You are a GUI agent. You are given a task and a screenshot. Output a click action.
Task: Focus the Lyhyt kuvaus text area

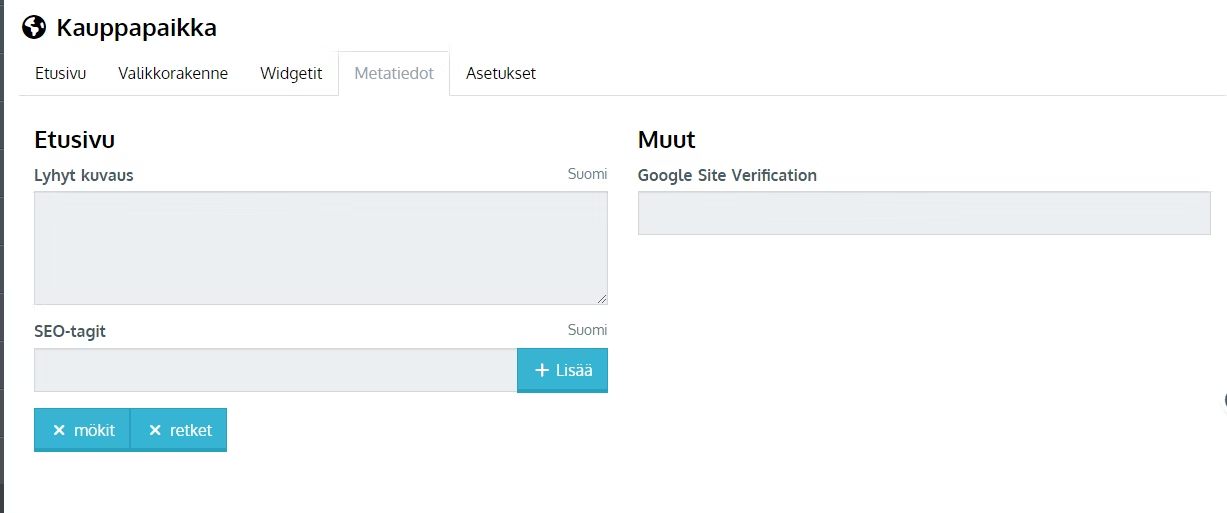point(321,248)
